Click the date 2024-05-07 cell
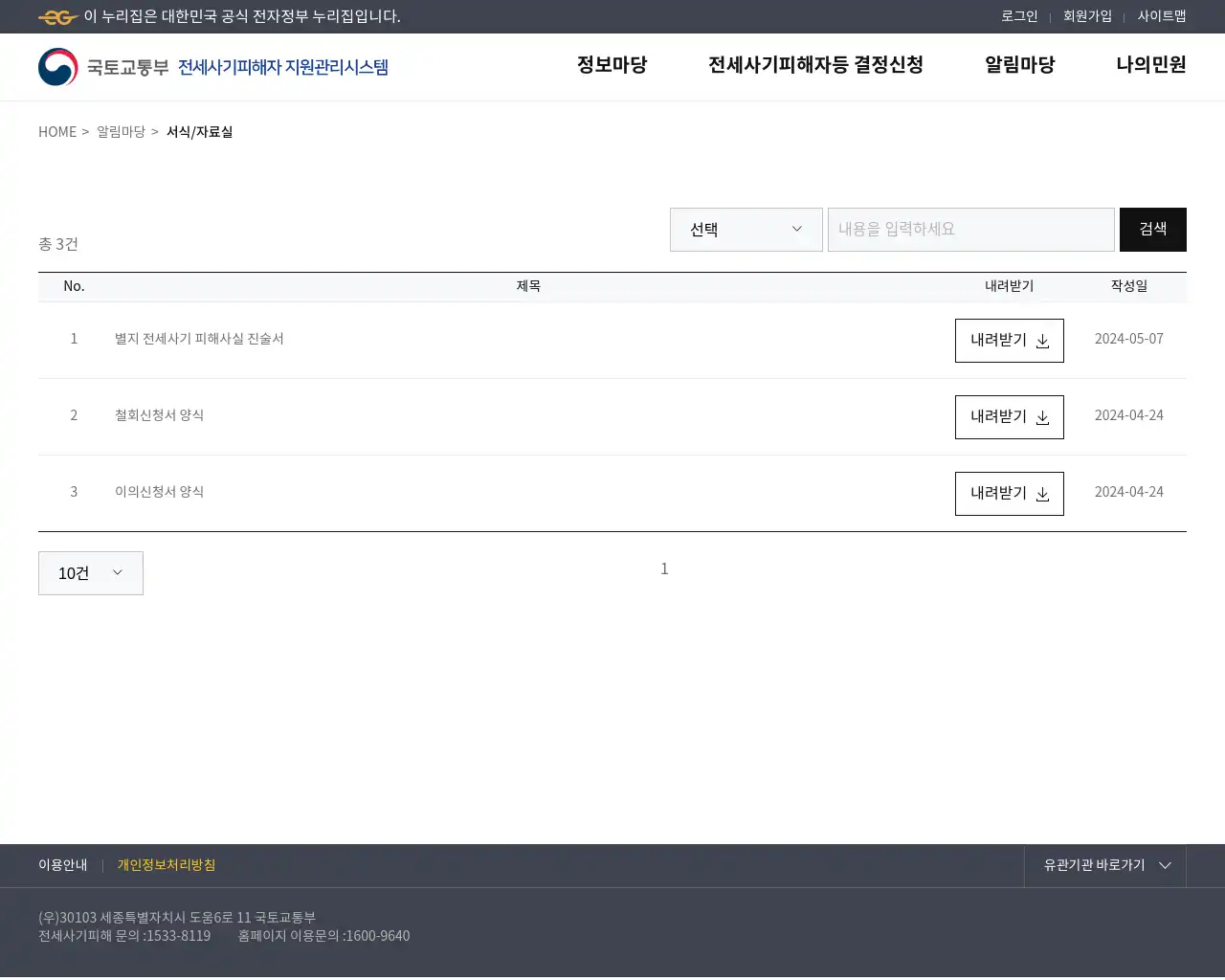The height and width of the screenshot is (980, 1225). point(1129,339)
